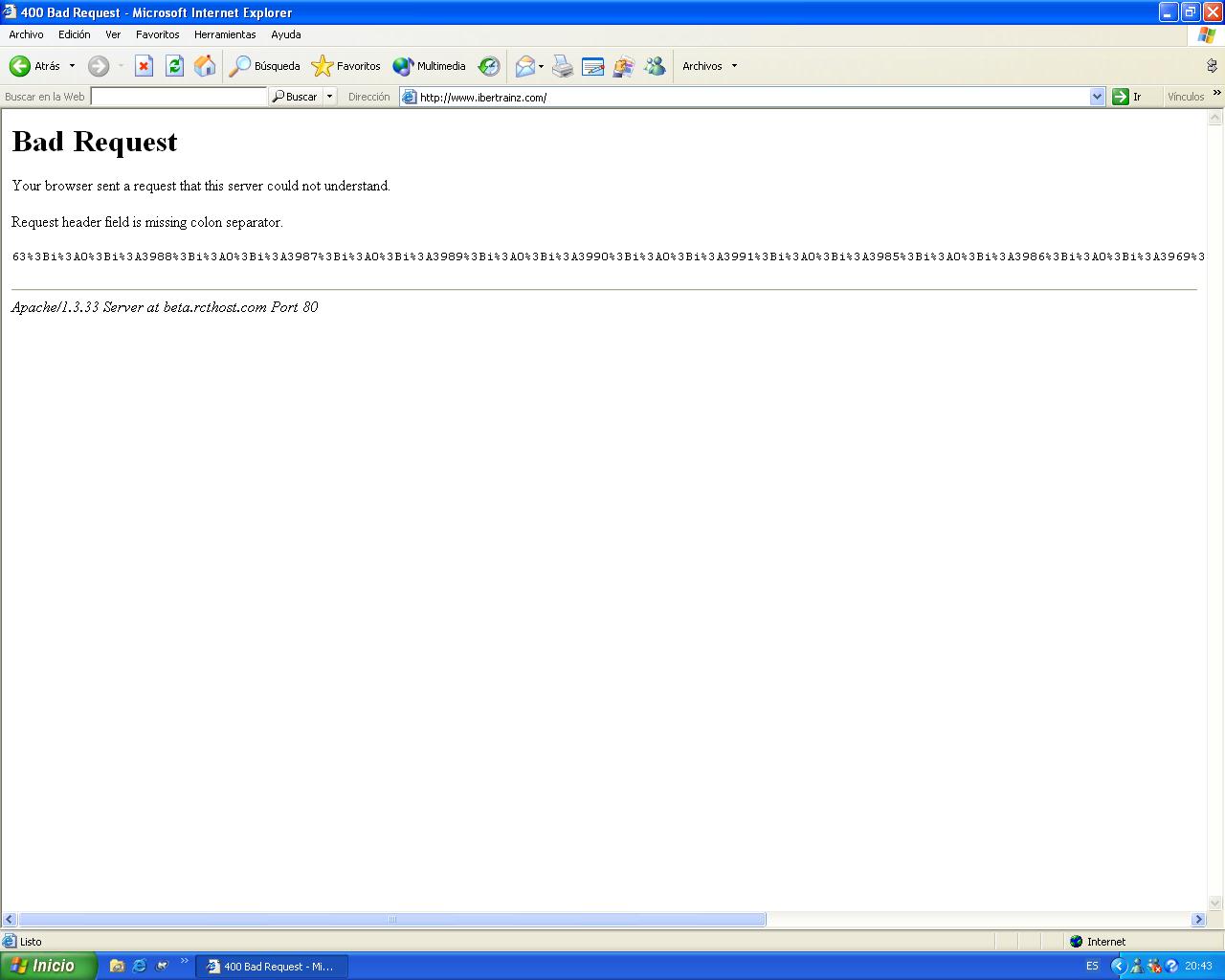Open the Buscar options dropdown arrow
This screenshot has height=980, width=1225.
pyautogui.click(x=330, y=97)
